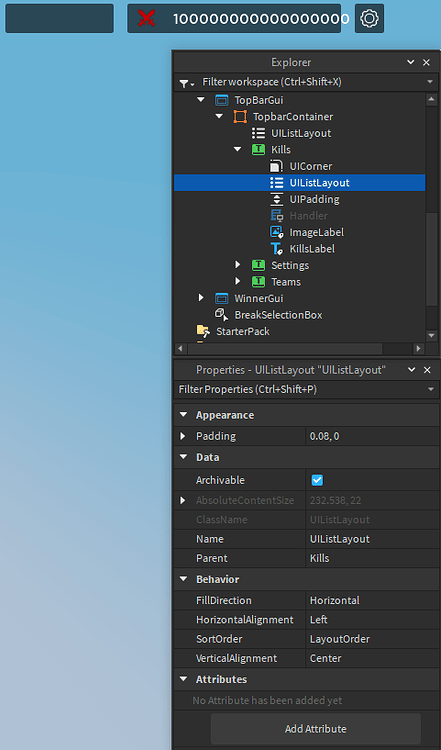Select the KillsLabel row in Explorer
The image size is (441, 750).
[299, 249]
